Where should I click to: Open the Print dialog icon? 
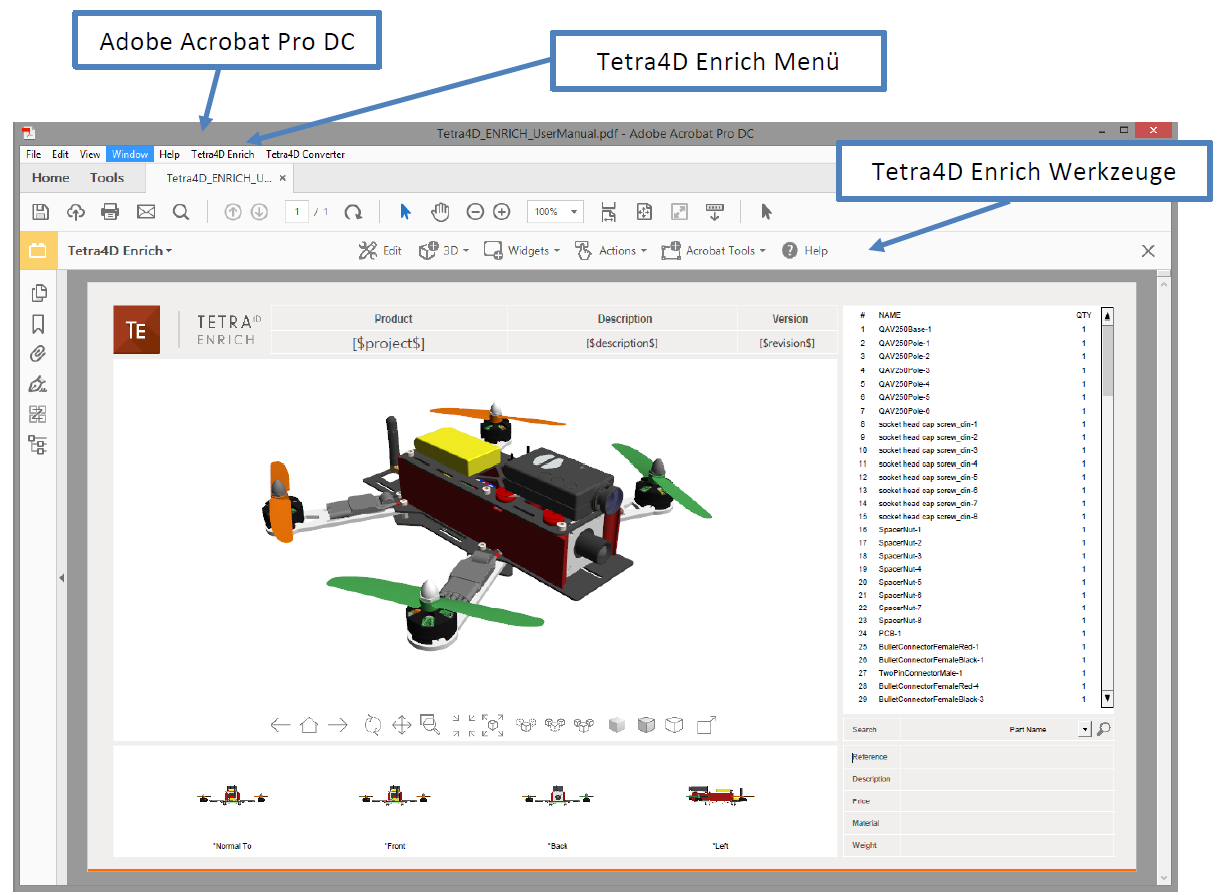(110, 212)
